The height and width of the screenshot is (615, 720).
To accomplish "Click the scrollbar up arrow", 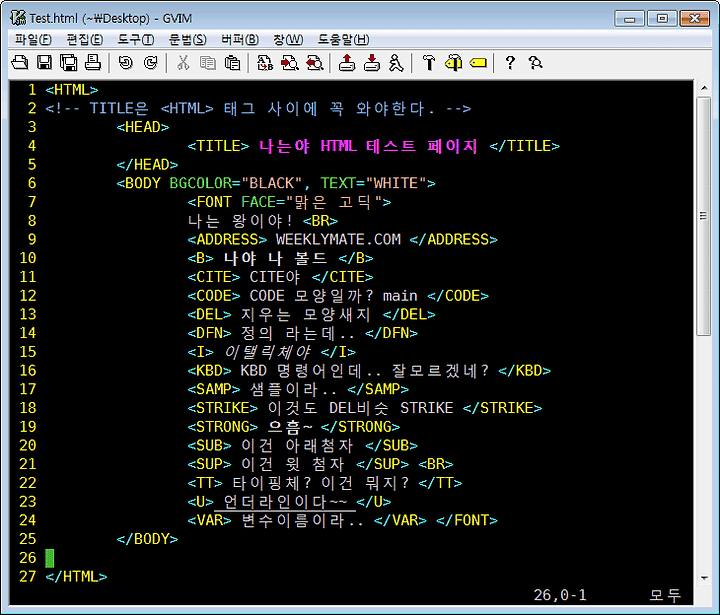I will (x=704, y=88).
